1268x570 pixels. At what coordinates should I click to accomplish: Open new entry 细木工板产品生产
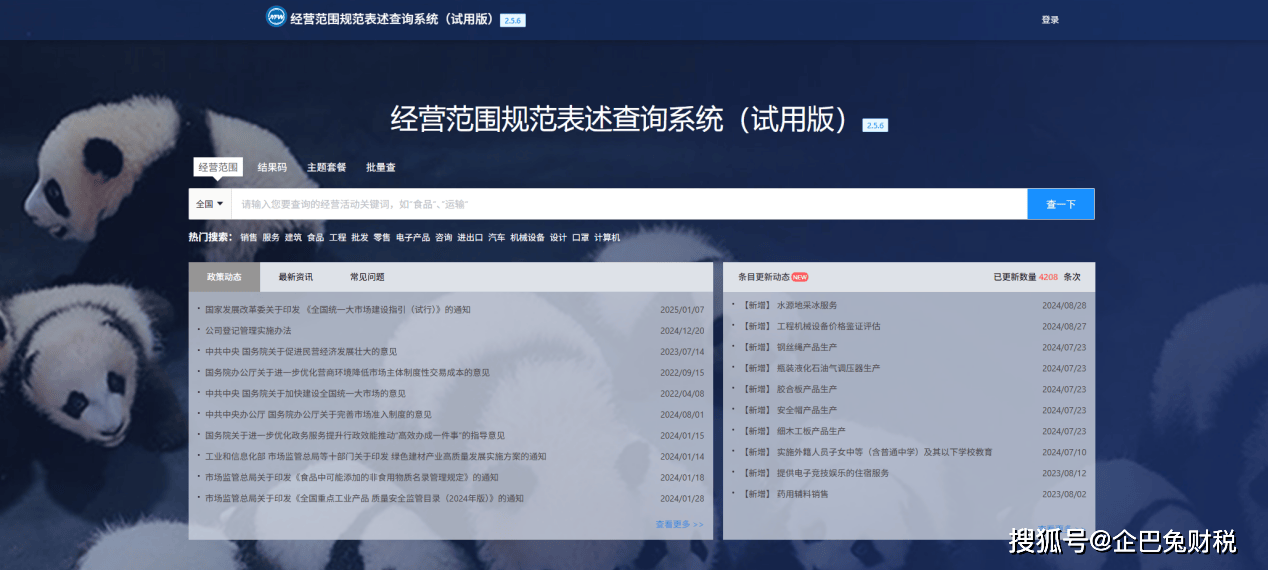tap(794, 431)
